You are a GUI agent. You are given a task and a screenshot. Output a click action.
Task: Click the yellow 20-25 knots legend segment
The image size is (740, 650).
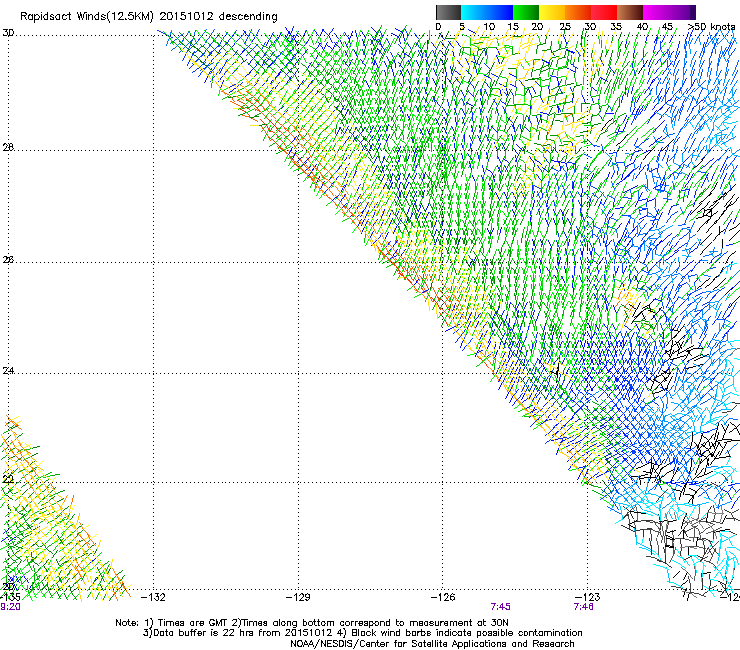click(552, 12)
